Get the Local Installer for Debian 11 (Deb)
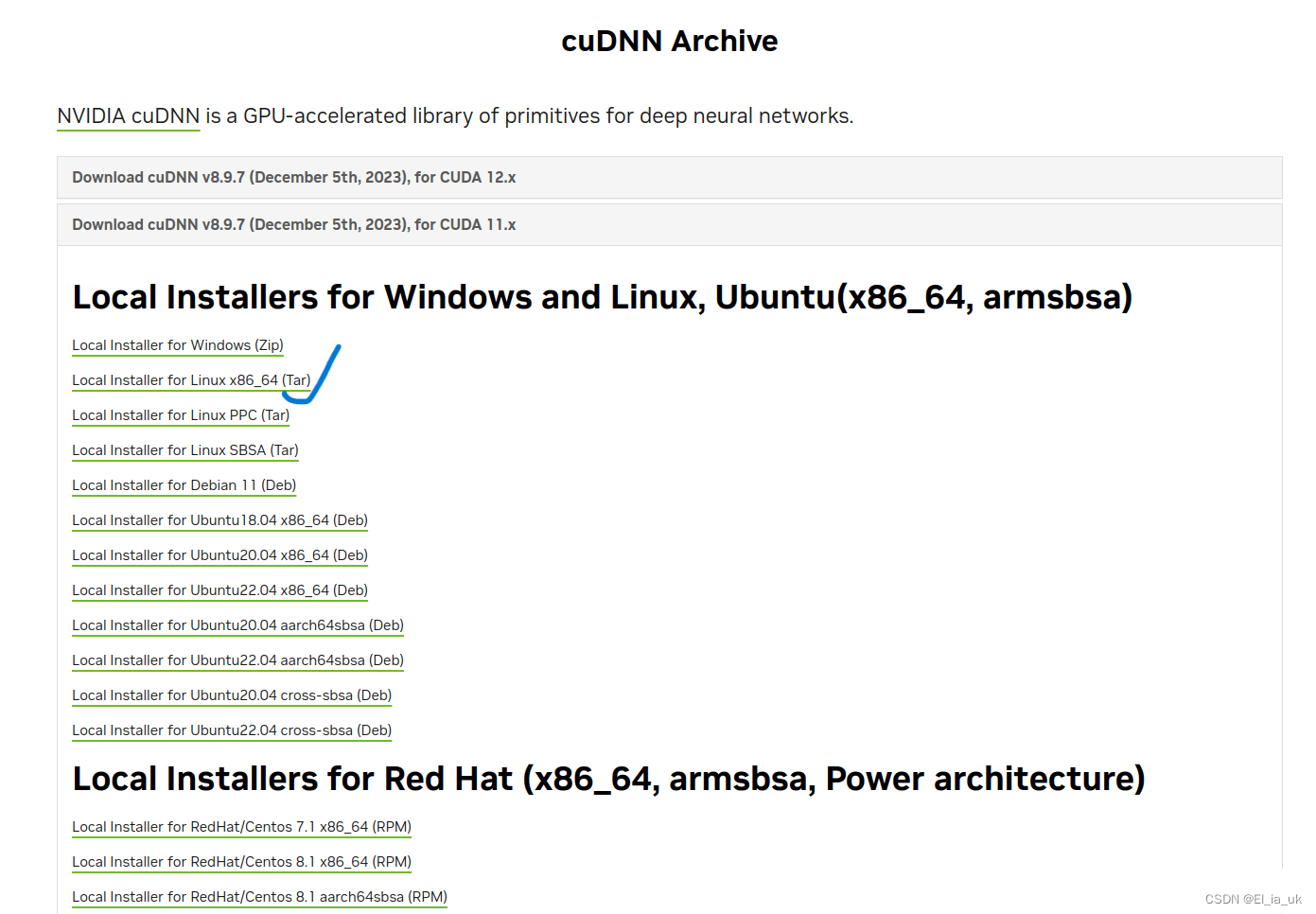Screen dimensions: 1316x914 pyautogui.click(x=184, y=484)
